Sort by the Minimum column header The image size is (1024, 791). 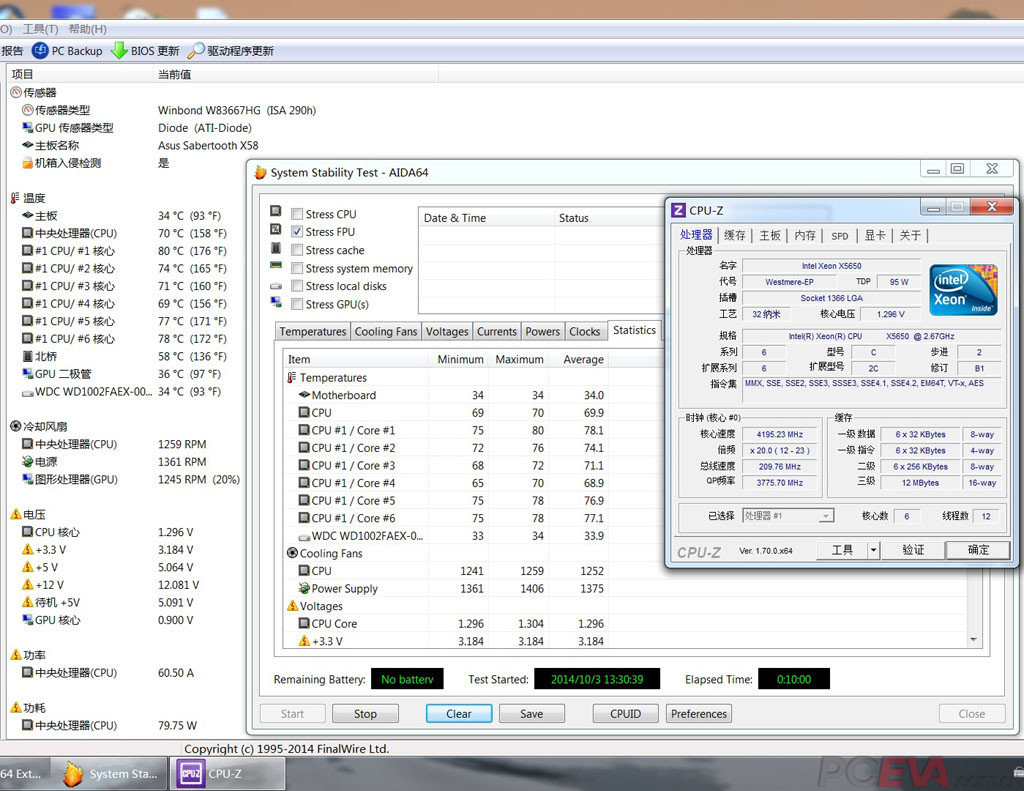point(460,359)
